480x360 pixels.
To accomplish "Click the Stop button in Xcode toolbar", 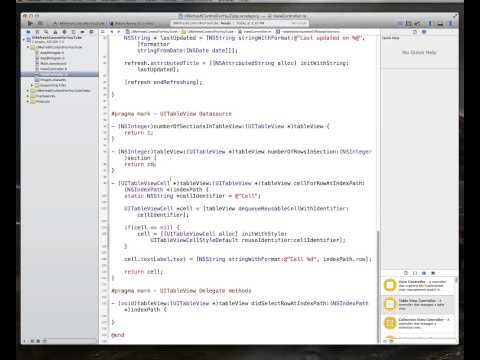I will coord(40,23).
